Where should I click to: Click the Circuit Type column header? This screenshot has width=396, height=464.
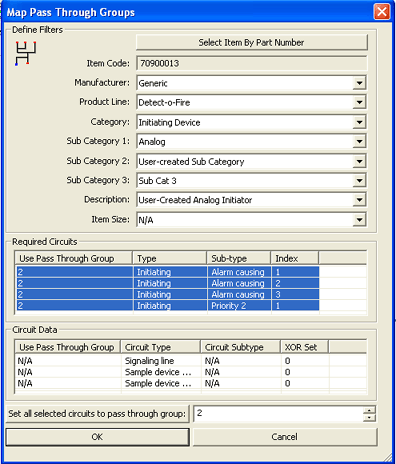(161, 347)
